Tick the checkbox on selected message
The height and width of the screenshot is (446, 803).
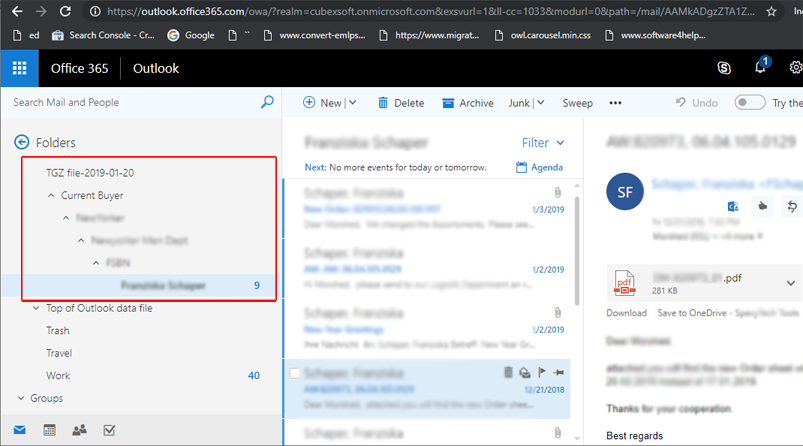coord(294,373)
